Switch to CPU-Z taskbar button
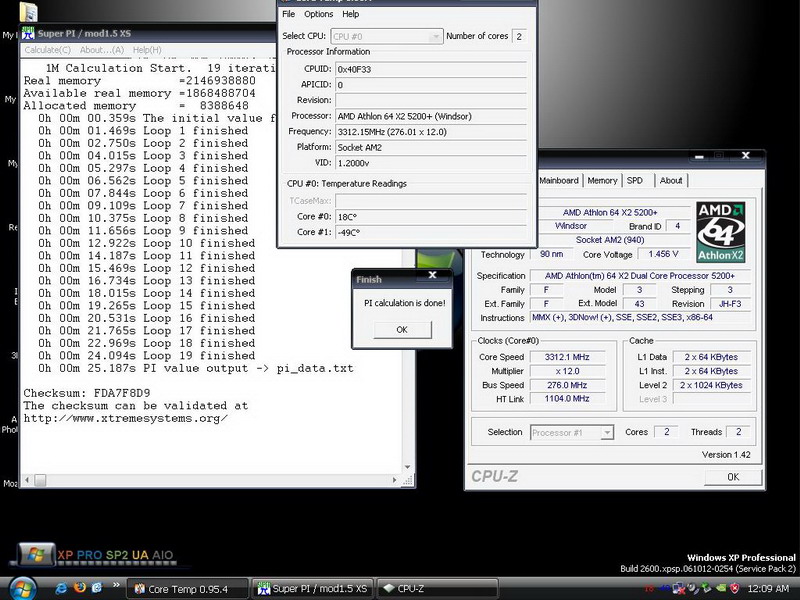Viewport: 800px width, 600px height. [437, 589]
